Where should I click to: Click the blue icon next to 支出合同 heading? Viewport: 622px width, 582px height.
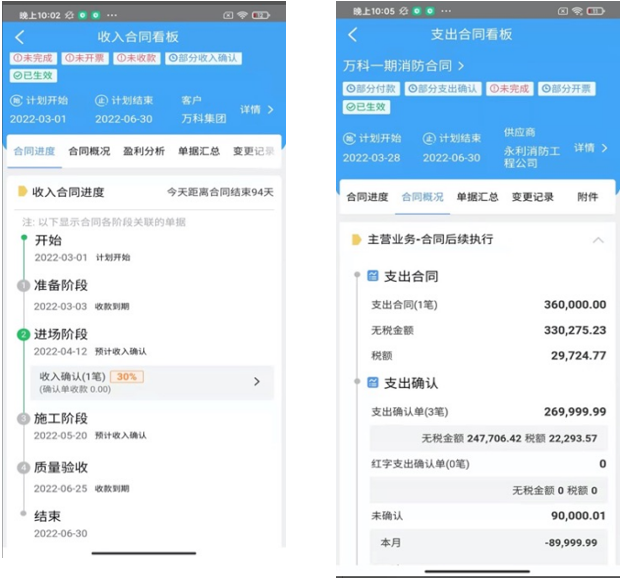(373, 276)
